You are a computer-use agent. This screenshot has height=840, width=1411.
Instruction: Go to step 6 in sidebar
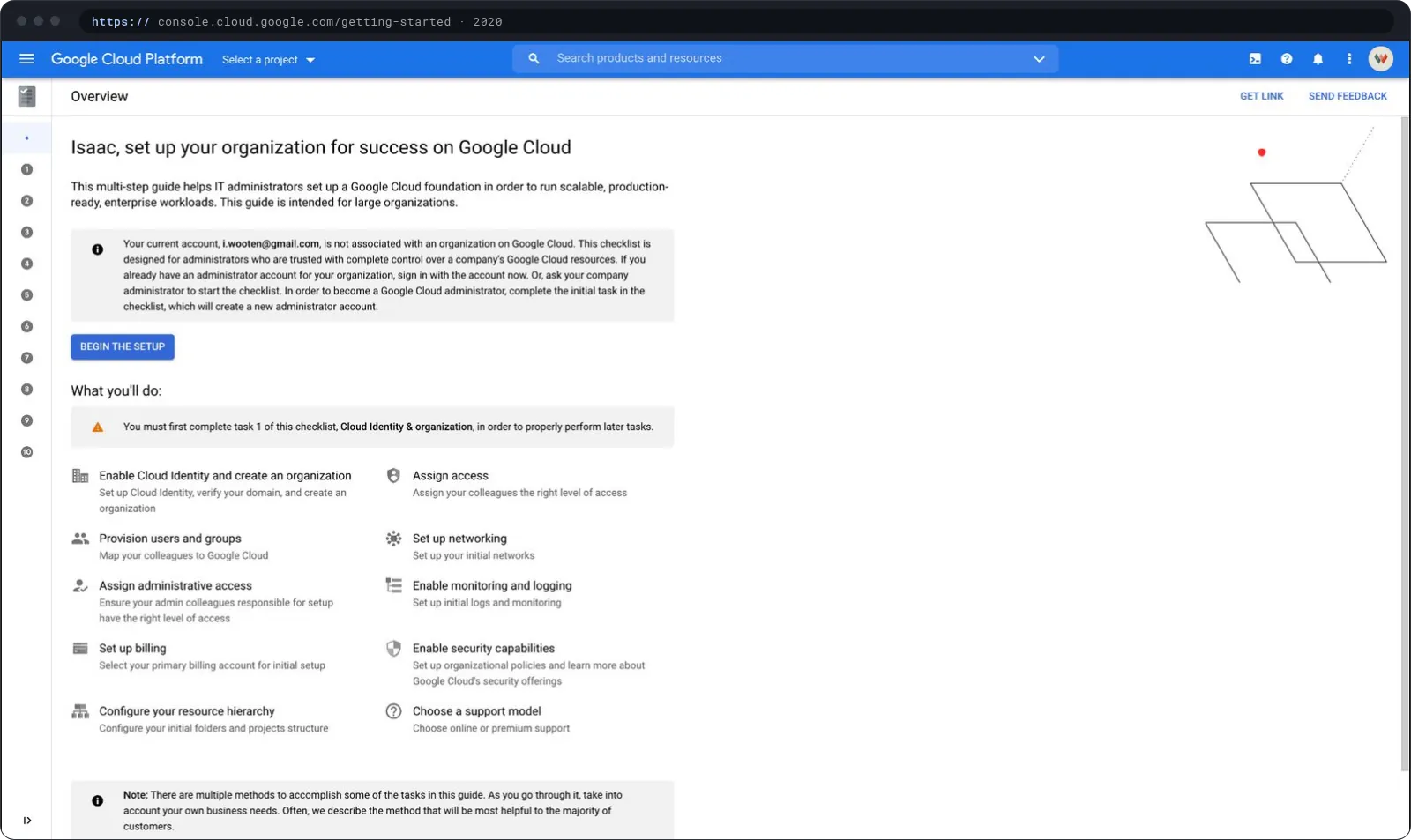click(x=26, y=326)
